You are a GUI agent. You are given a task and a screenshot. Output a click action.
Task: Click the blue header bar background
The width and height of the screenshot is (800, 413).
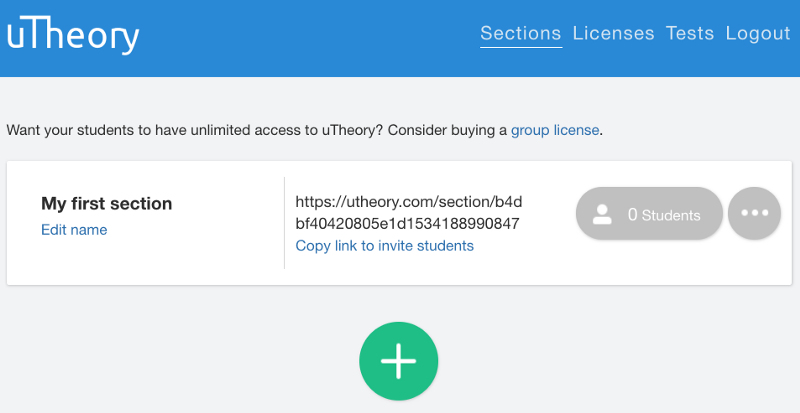pyautogui.click(x=306, y=38)
